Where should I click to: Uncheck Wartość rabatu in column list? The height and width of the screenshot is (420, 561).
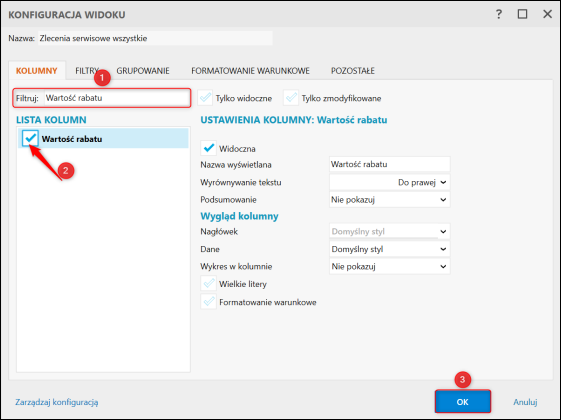pyautogui.click(x=30, y=138)
